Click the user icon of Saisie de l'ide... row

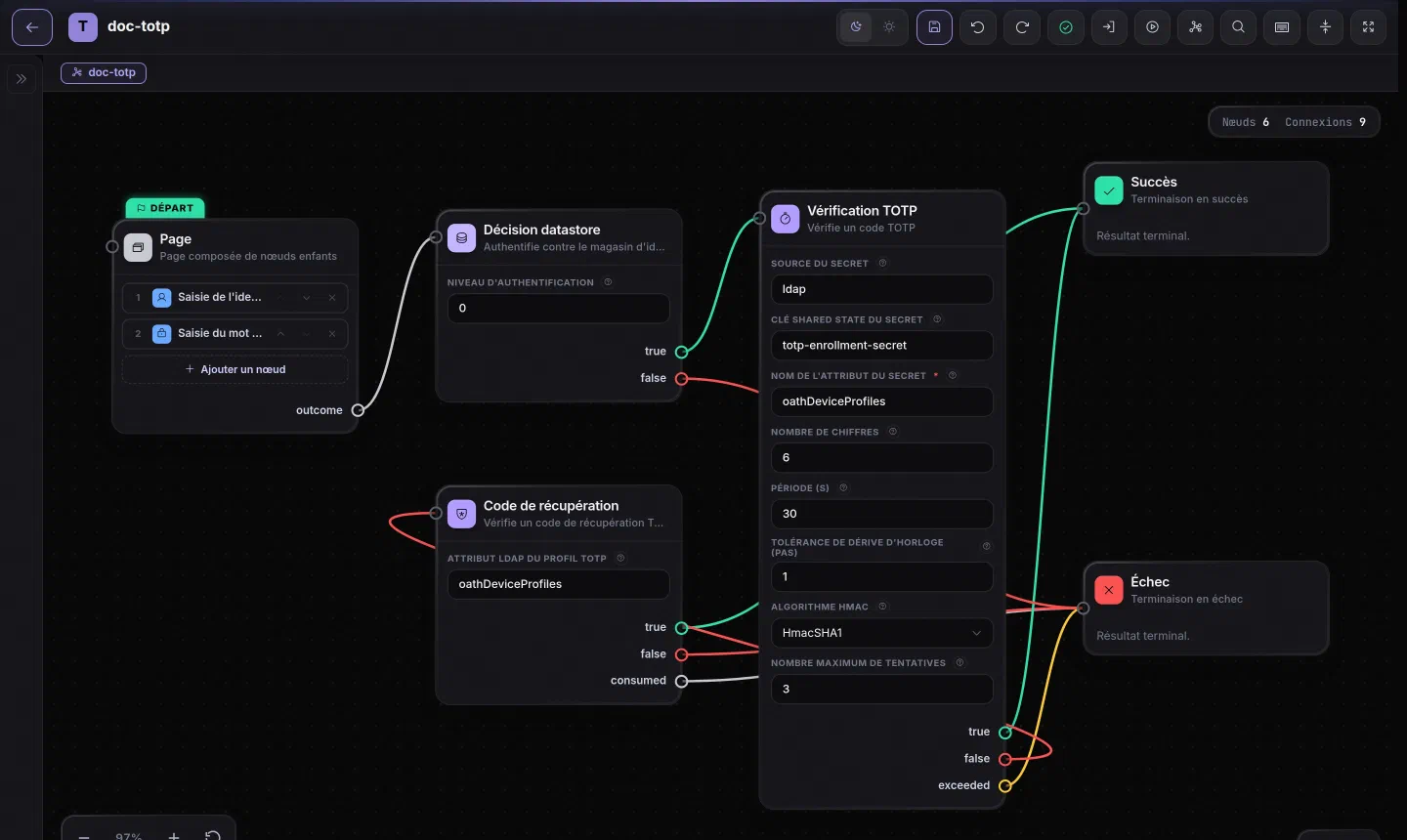point(162,297)
